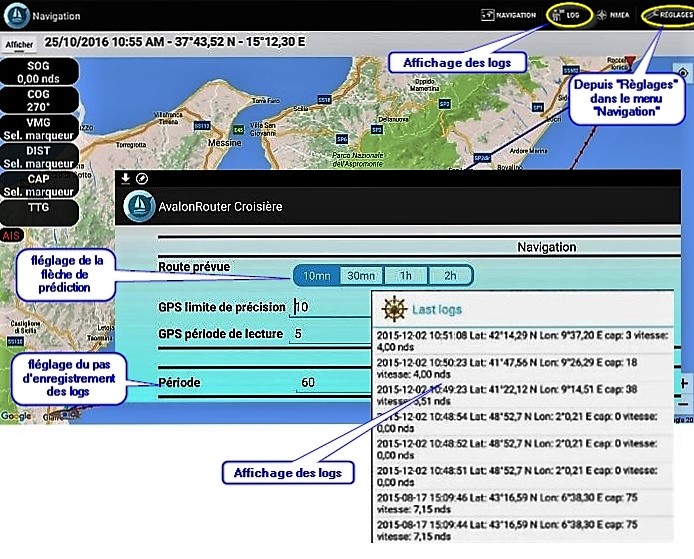
Task: Select the 30mn route prediction option
Action: [x=361, y=276]
